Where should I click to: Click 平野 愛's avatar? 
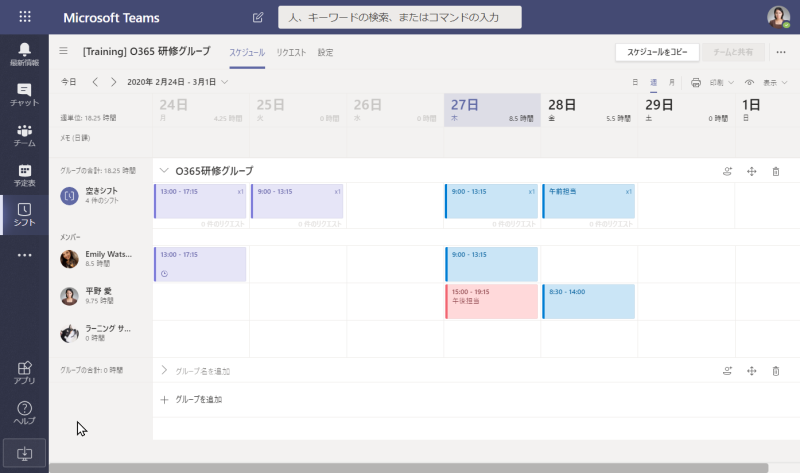click(x=69, y=296)
